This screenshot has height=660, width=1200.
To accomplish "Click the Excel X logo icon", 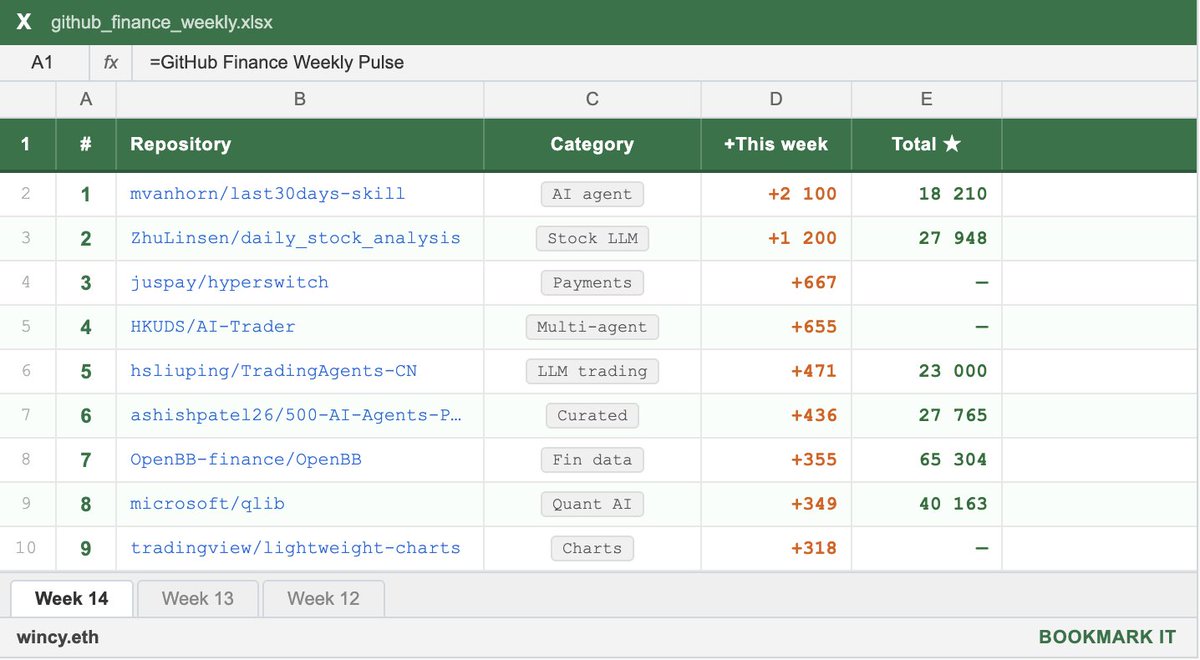I will pyautogui.click(x=24, y=22).
